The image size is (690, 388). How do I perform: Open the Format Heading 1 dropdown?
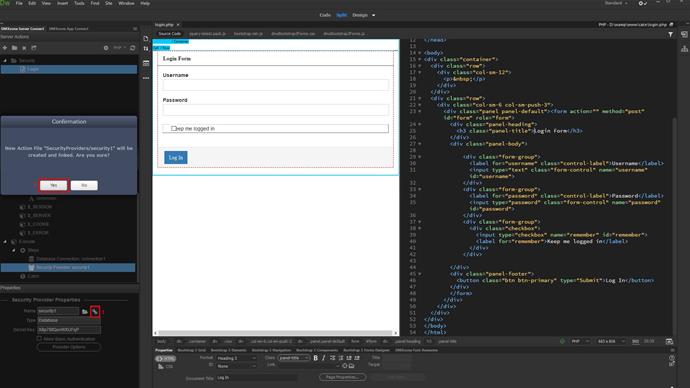point(236,358)
